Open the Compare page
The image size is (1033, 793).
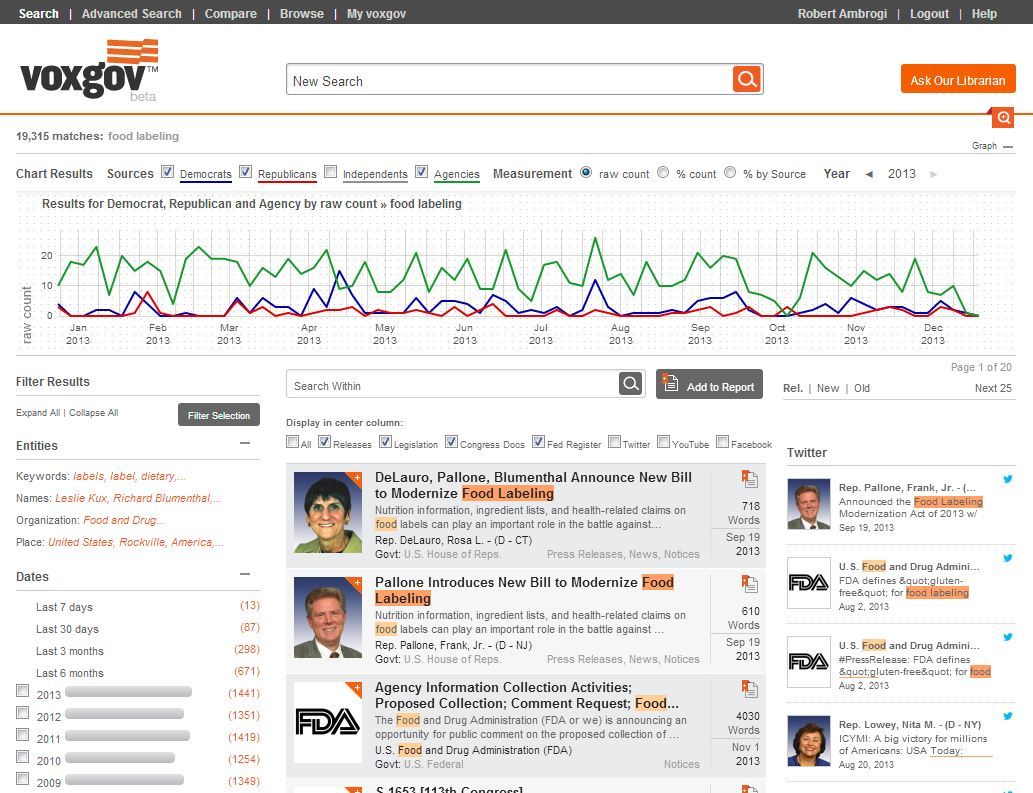point(231,13)
